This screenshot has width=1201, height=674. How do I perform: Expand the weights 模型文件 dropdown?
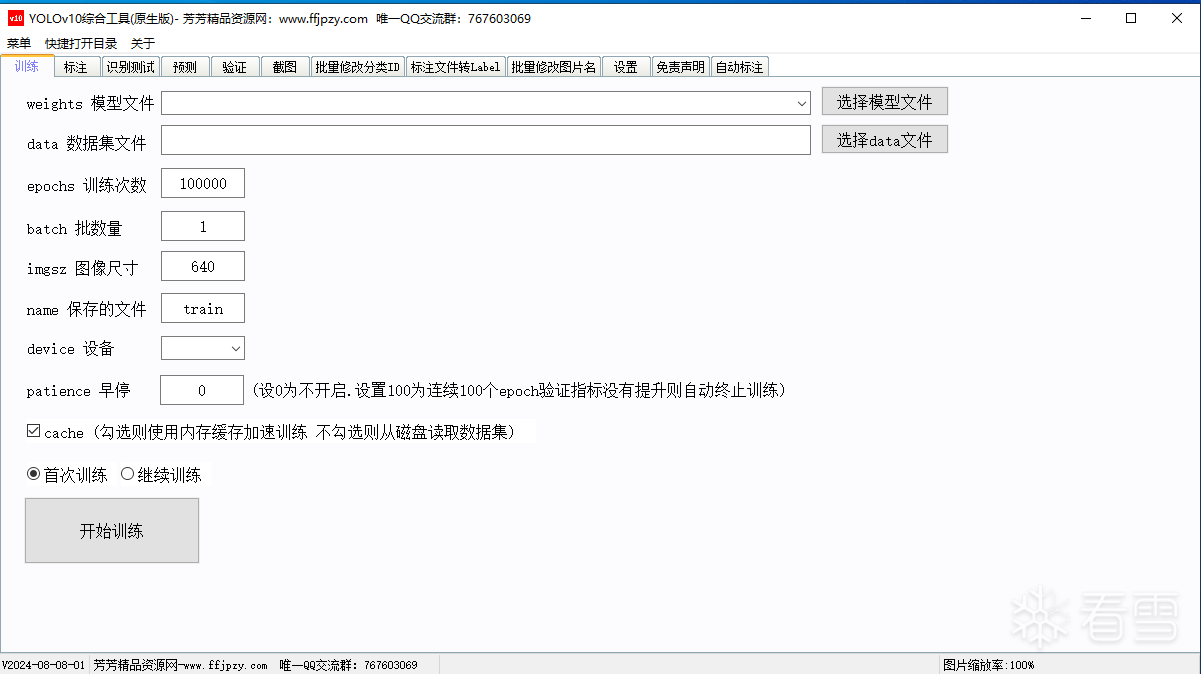click(802, 103)
